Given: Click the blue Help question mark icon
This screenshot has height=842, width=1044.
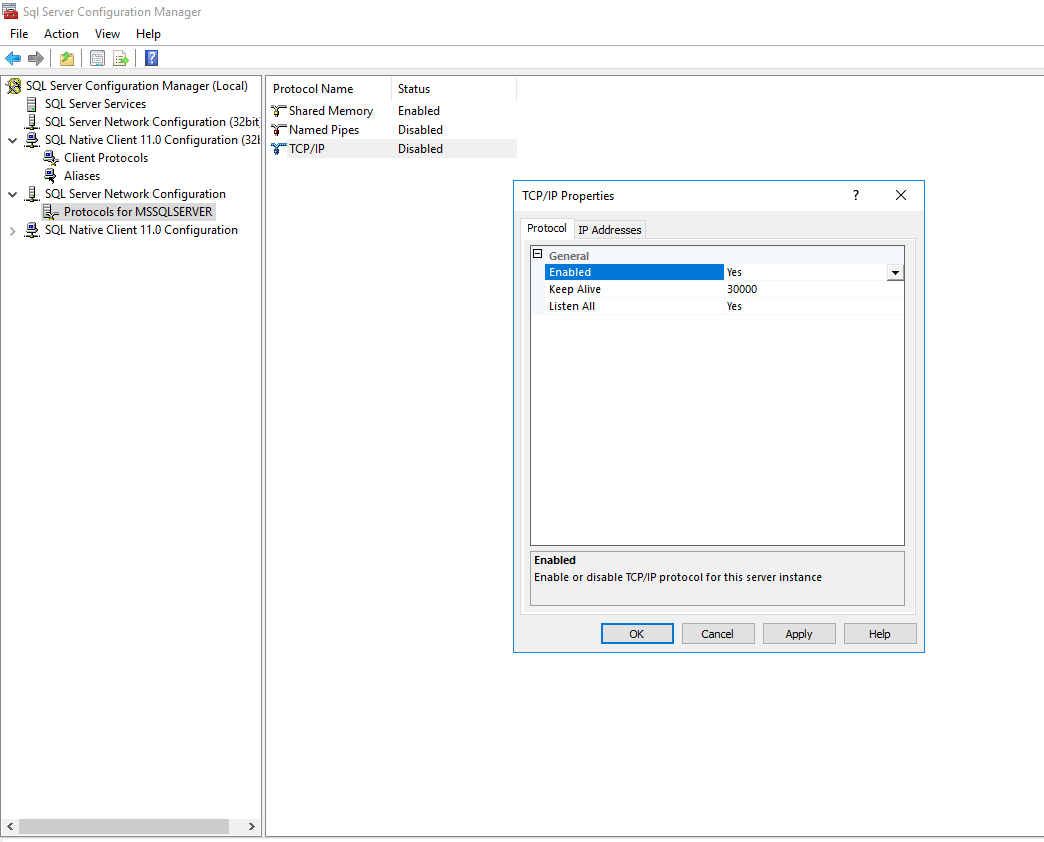Looking at the screenshot, I should point(151,58).
